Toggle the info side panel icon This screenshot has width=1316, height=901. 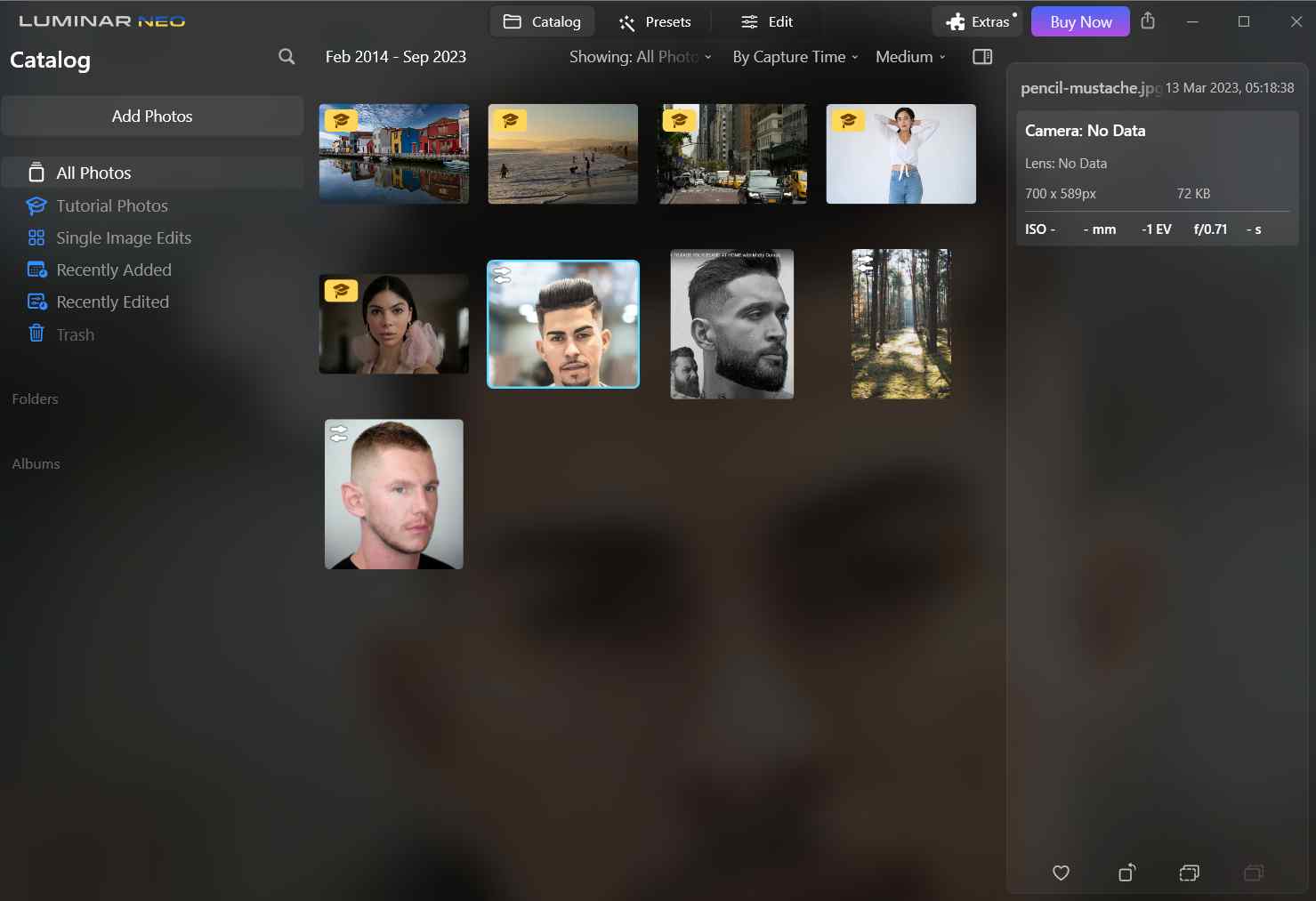(x=982, y=57)
